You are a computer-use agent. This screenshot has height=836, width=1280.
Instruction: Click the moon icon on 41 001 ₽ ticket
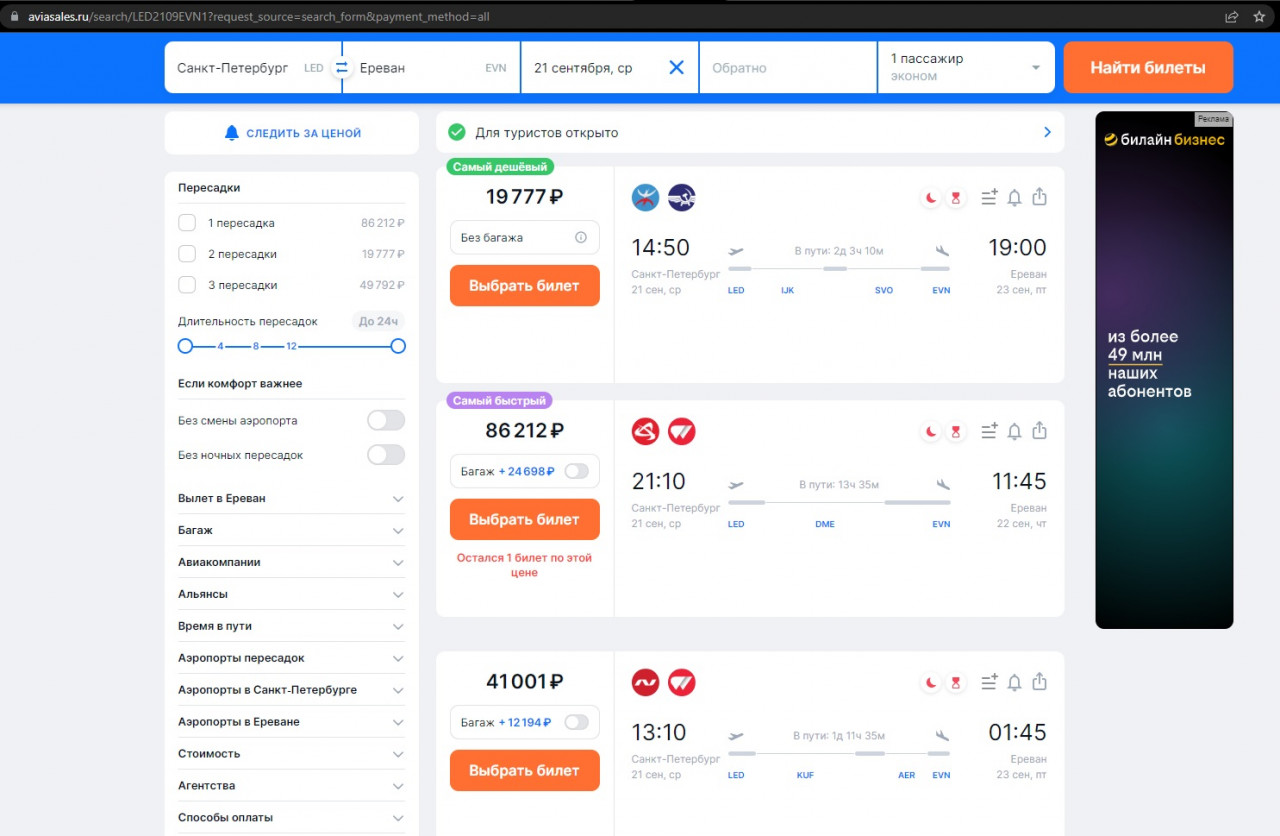click(931, 683)
